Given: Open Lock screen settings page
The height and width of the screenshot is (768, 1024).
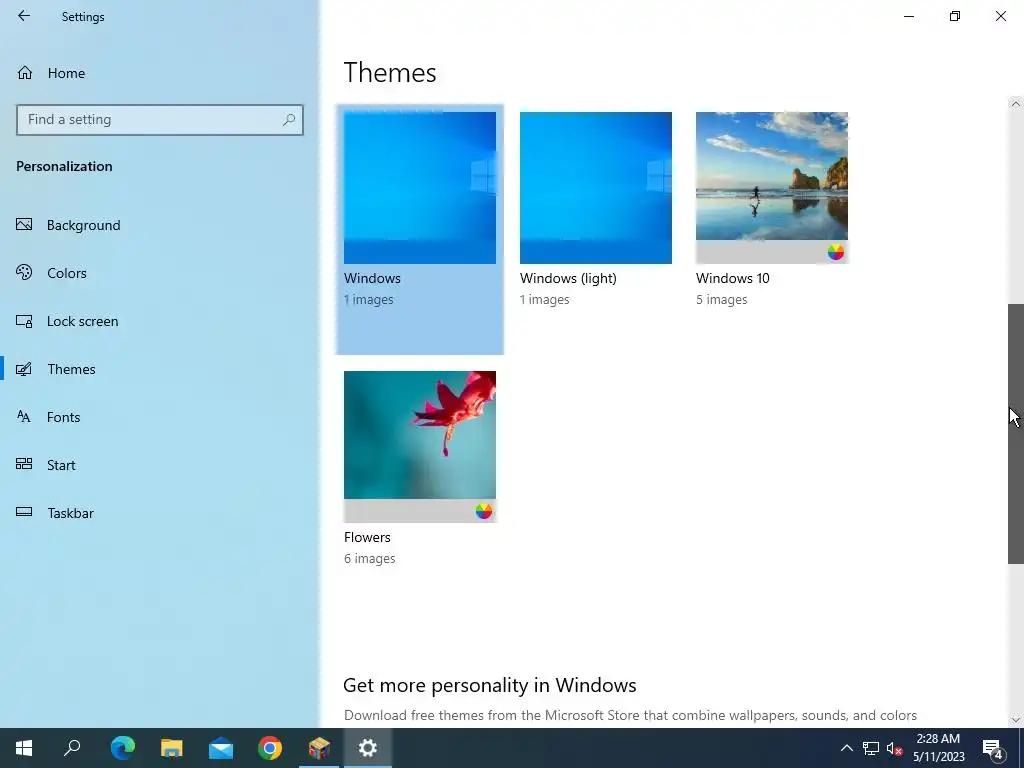Looking at the screenshot, I should point(82,321).
